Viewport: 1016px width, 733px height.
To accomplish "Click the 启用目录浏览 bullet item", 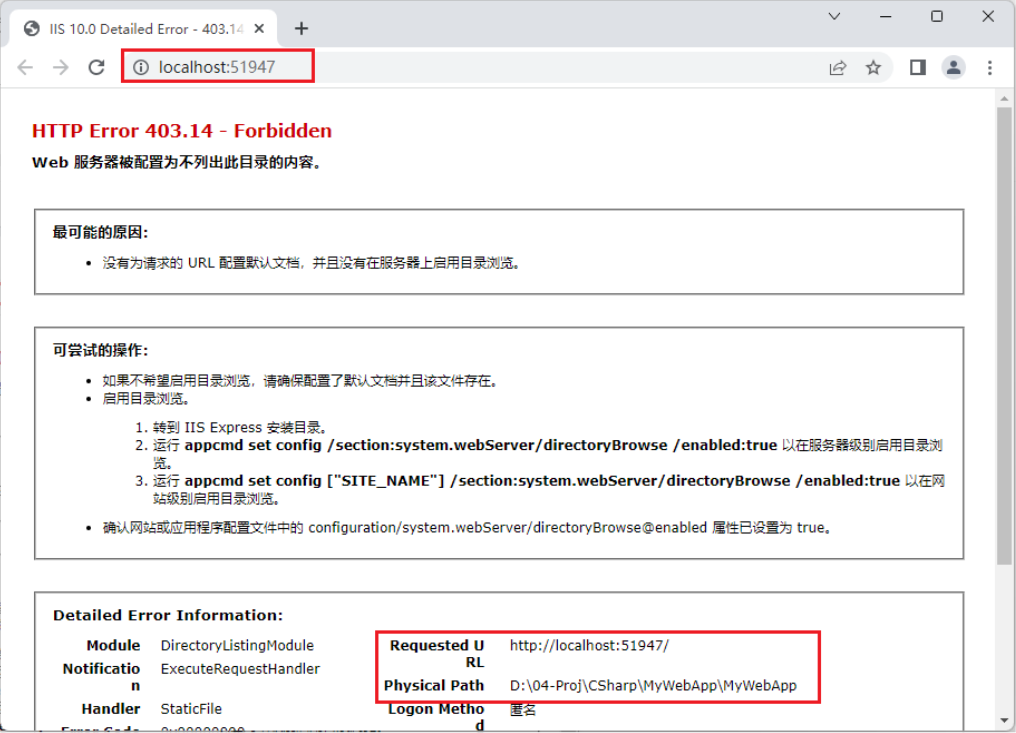I will point(146,399).
